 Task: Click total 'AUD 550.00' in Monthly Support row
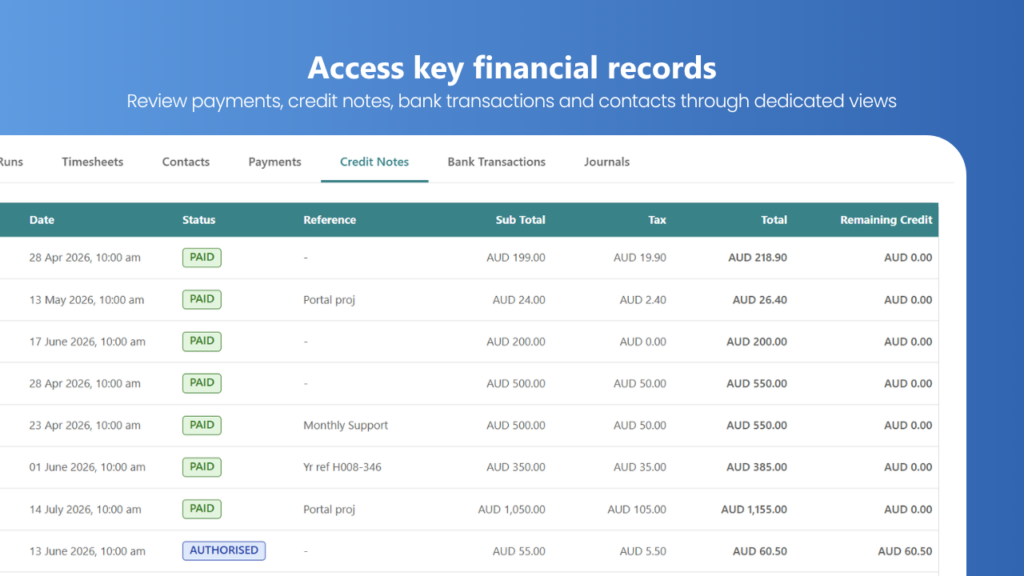click(757, 425)
